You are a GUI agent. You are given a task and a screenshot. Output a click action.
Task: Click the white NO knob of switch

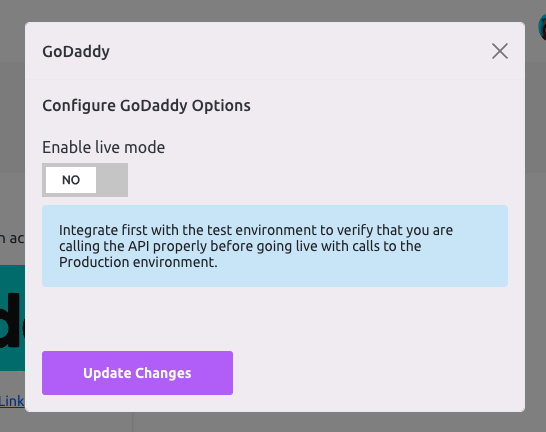71,180
